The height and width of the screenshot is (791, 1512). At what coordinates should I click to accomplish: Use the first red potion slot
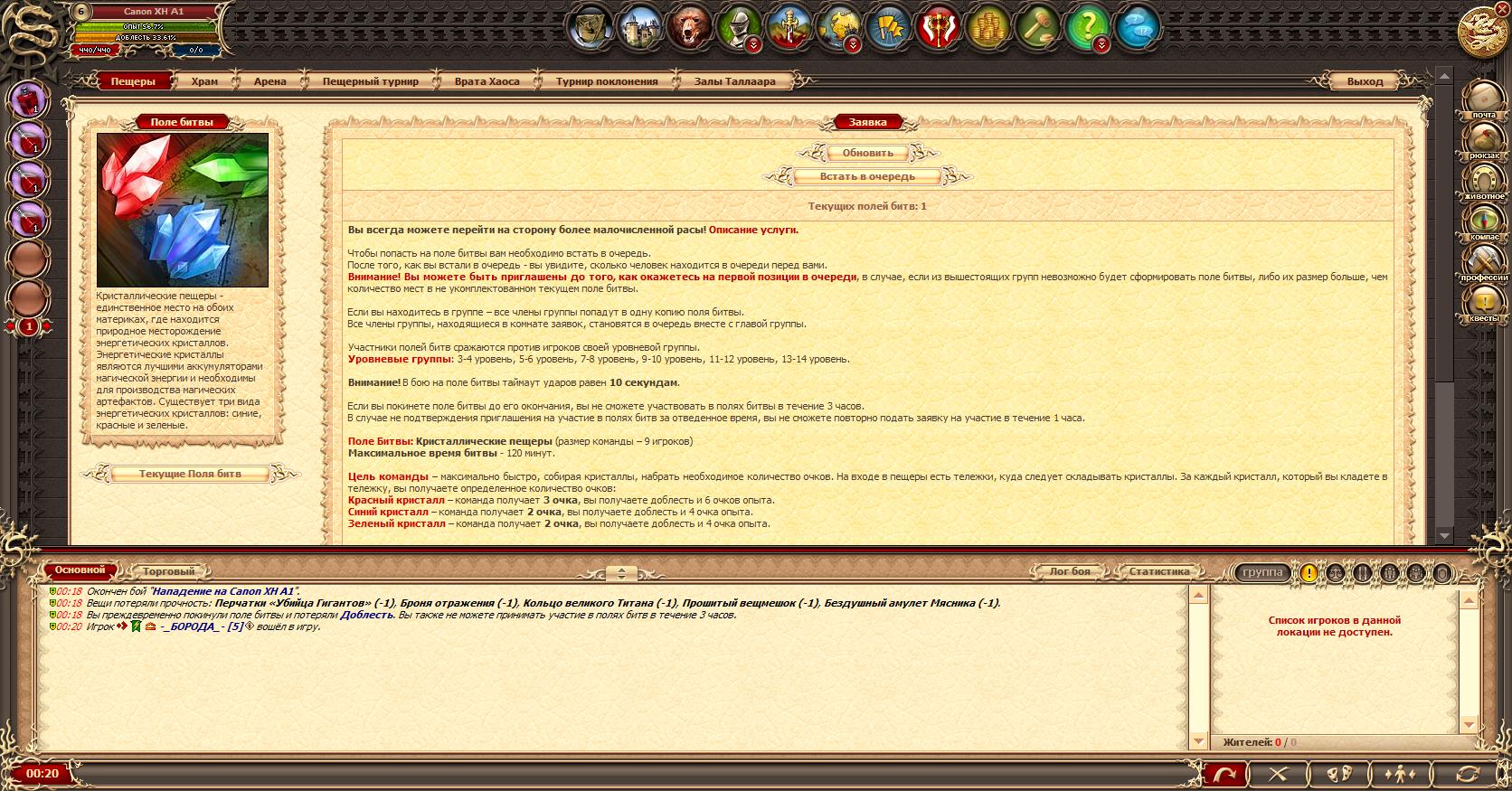pyautogui.click(x=28, y=99)
